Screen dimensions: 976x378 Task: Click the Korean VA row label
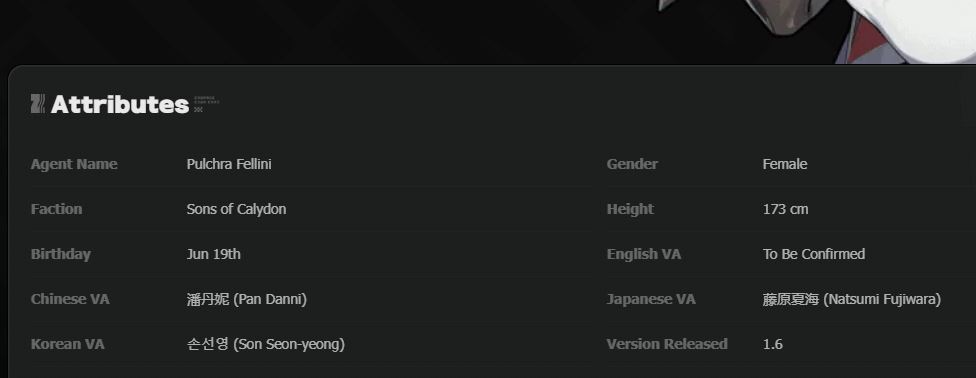[68, 344]
